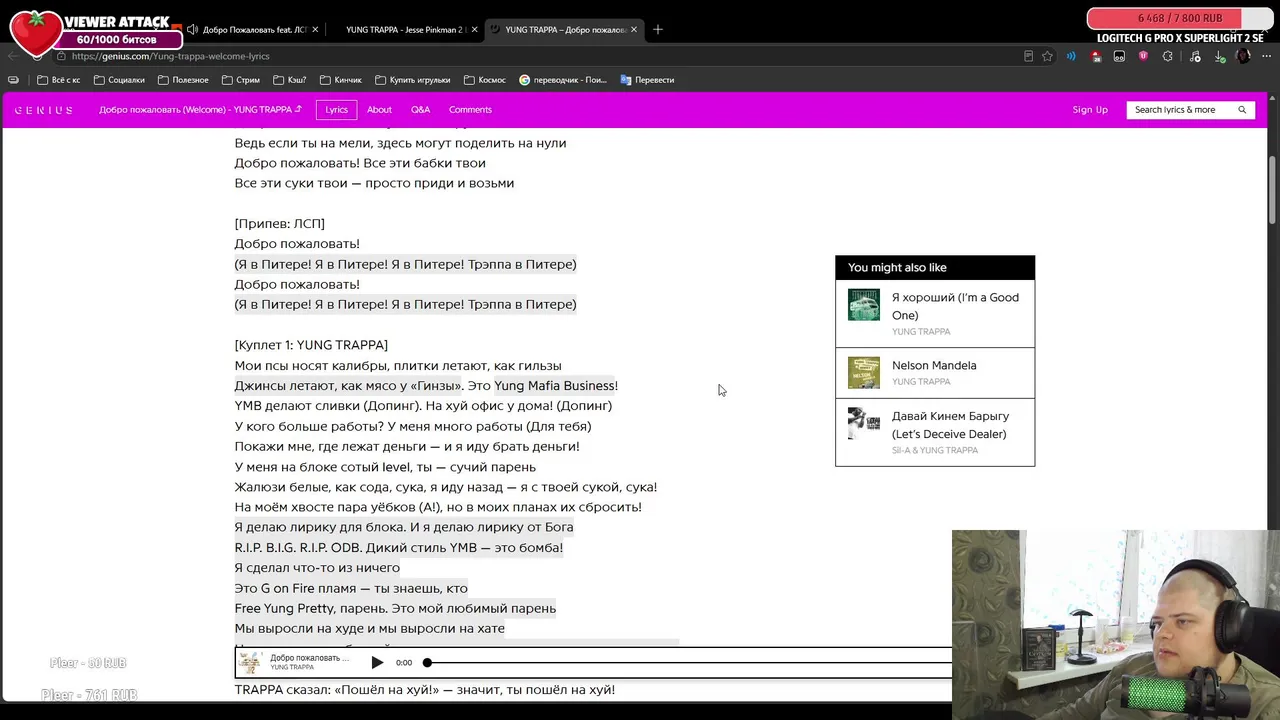Open the media control music note icon
The image size is (1280, 720).
pos(1194,56)
